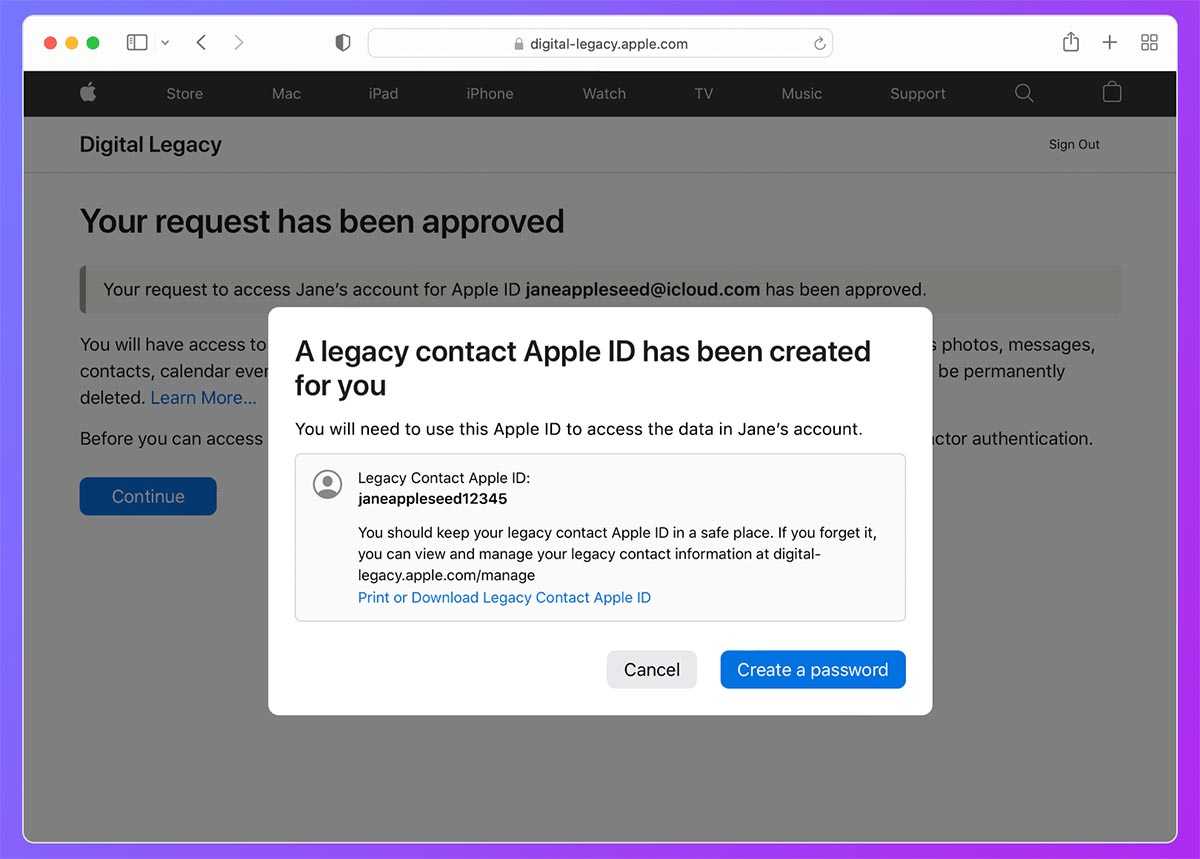
Task: Click the Sign Out link
Action: click(1073, 144)
